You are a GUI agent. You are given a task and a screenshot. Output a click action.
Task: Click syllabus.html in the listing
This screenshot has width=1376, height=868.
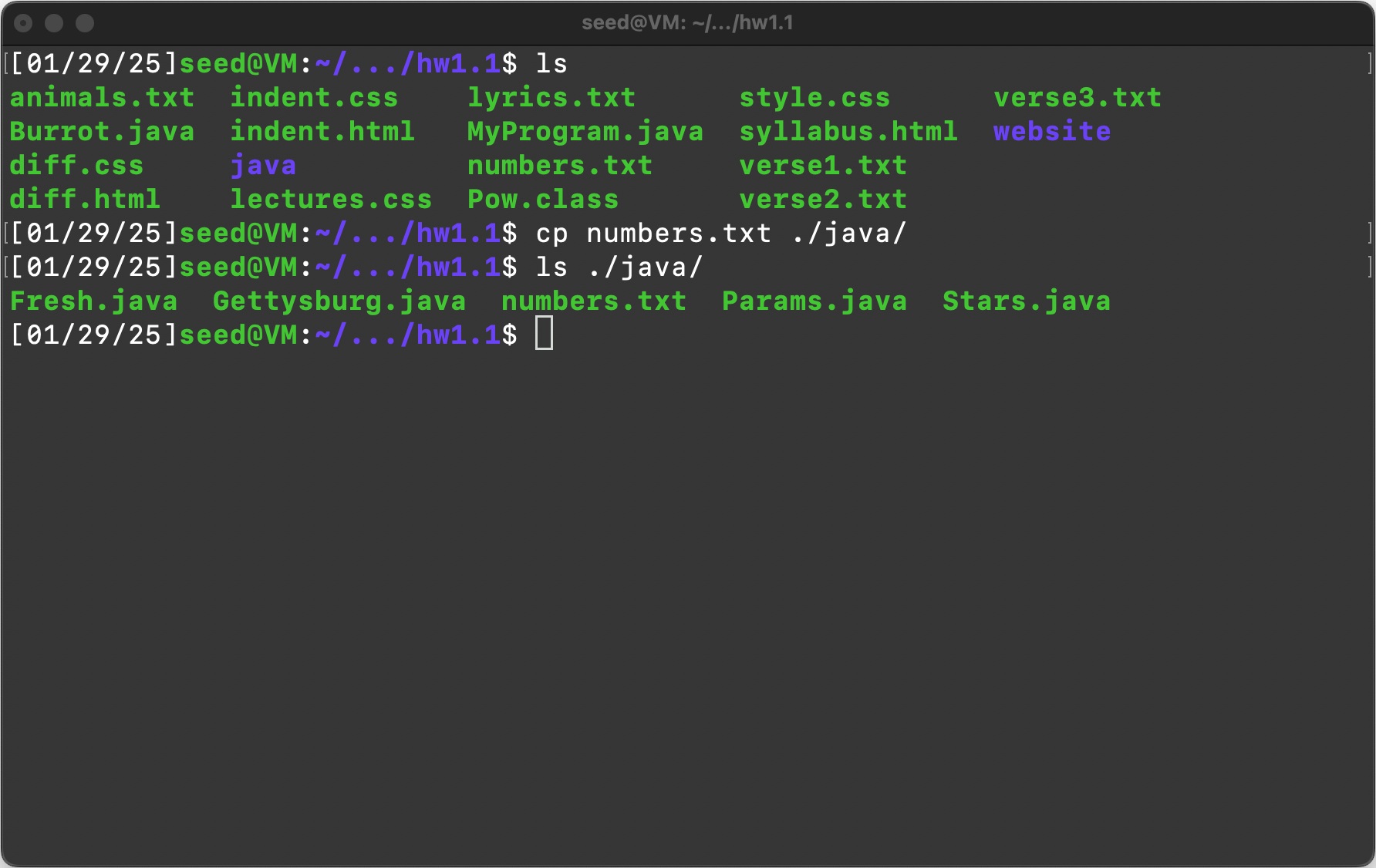pyautogui.click(x=848, y=132)
